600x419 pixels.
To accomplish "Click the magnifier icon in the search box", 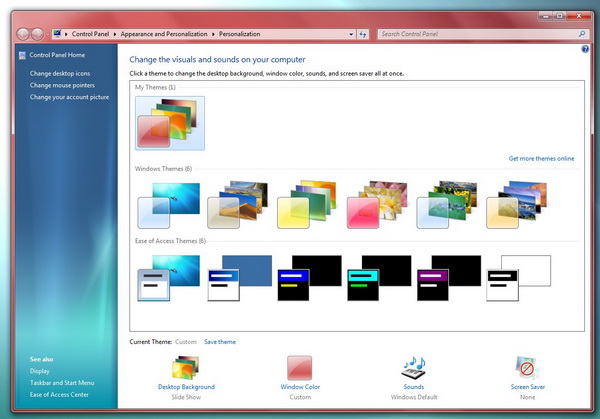I will 583,34.
